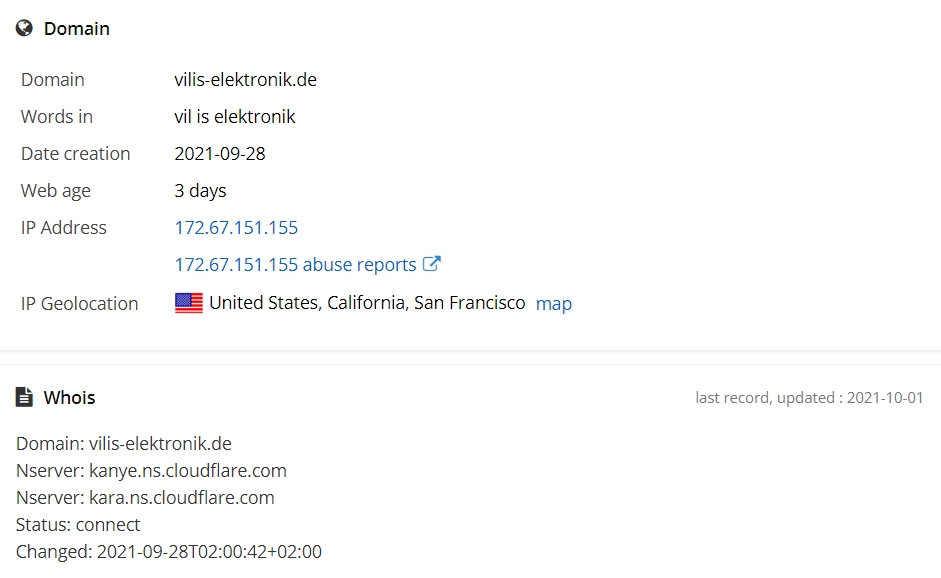Open the 172.67.151.155 IP address link

[x=236, y=227]
